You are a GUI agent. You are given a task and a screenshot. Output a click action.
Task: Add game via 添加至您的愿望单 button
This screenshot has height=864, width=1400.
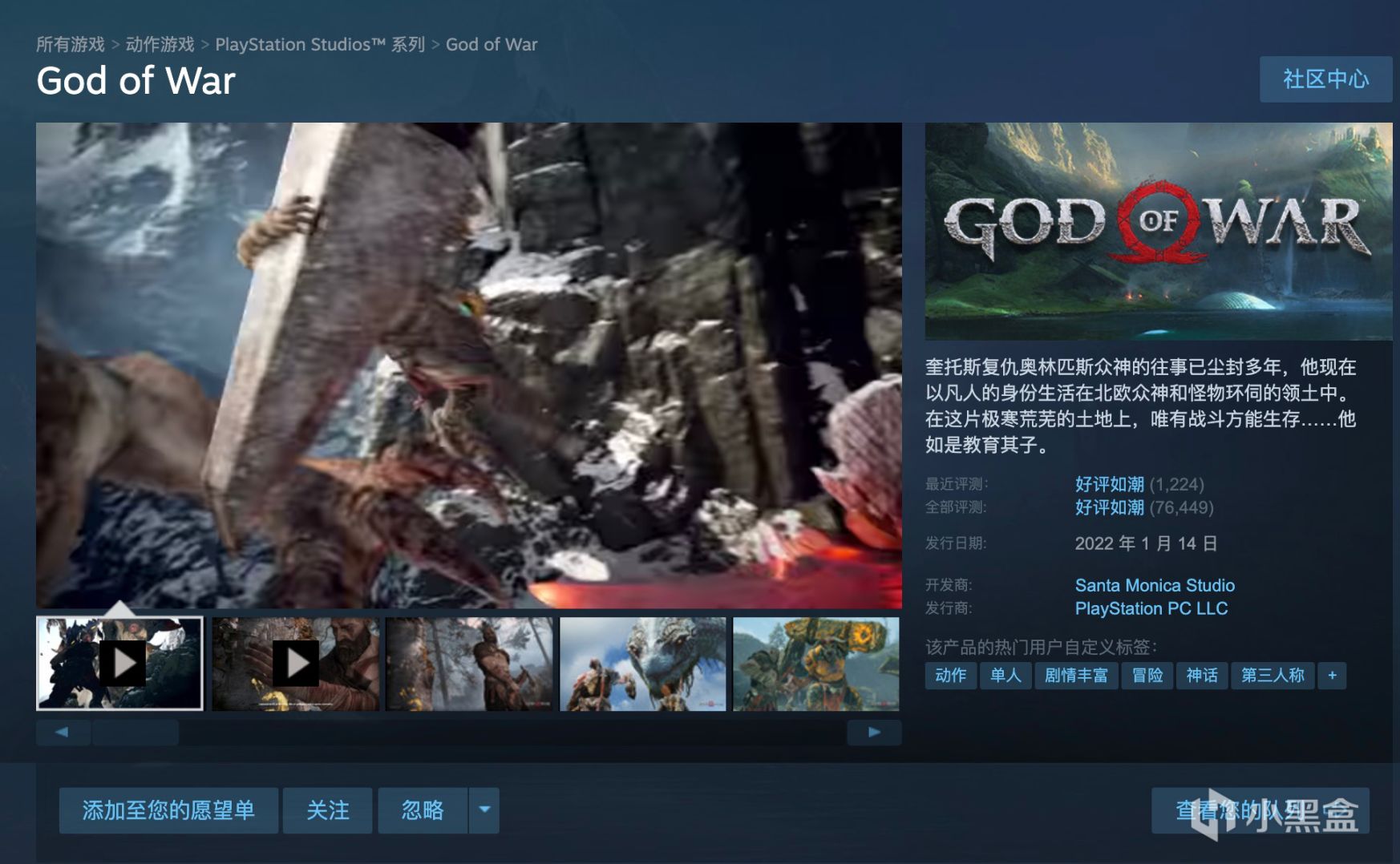[168, 810]
